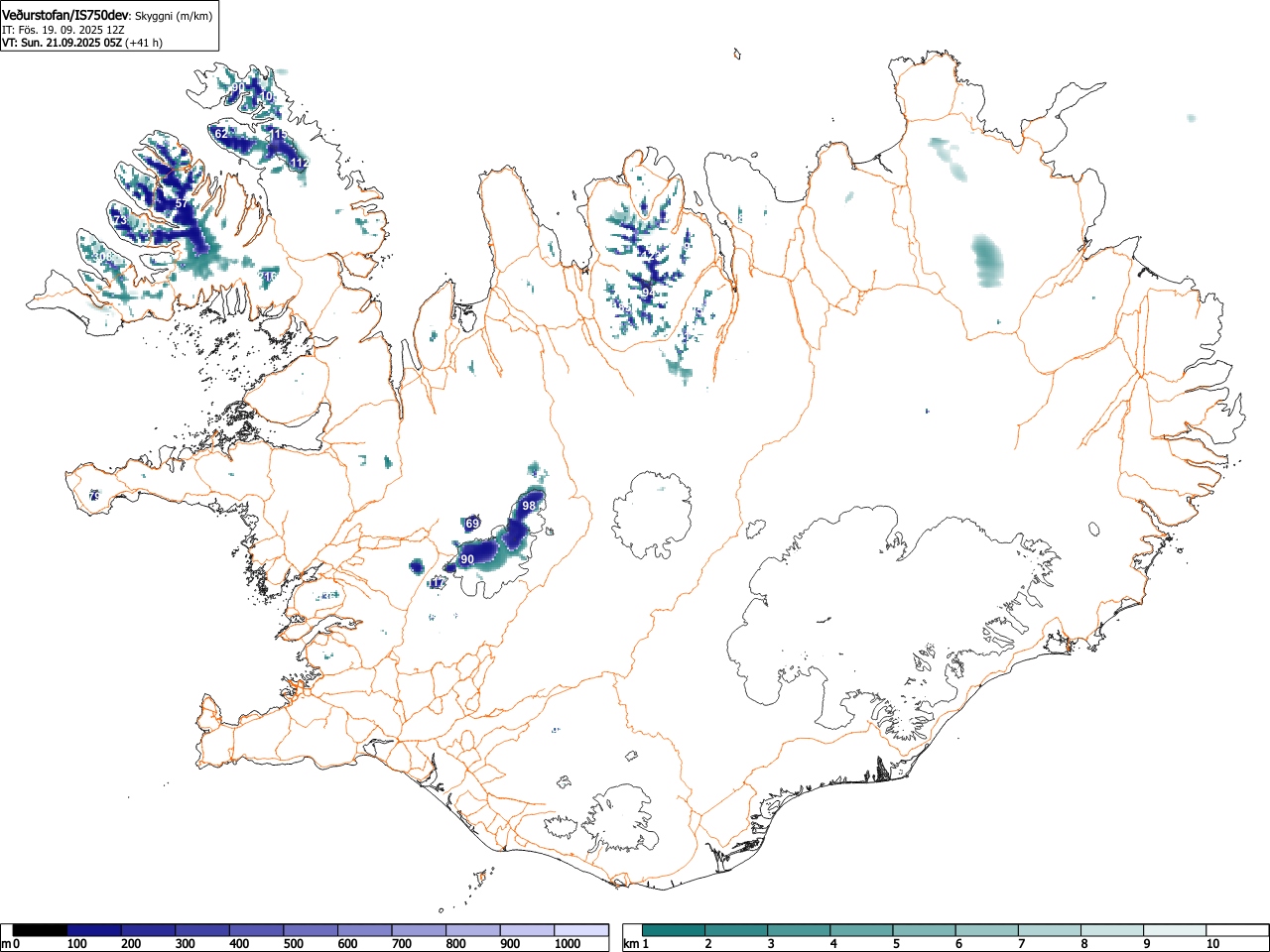This screenshot has width=1270, height=952.
Task: Click the 300–400 m legend color segment
Action: click(202, 930)
